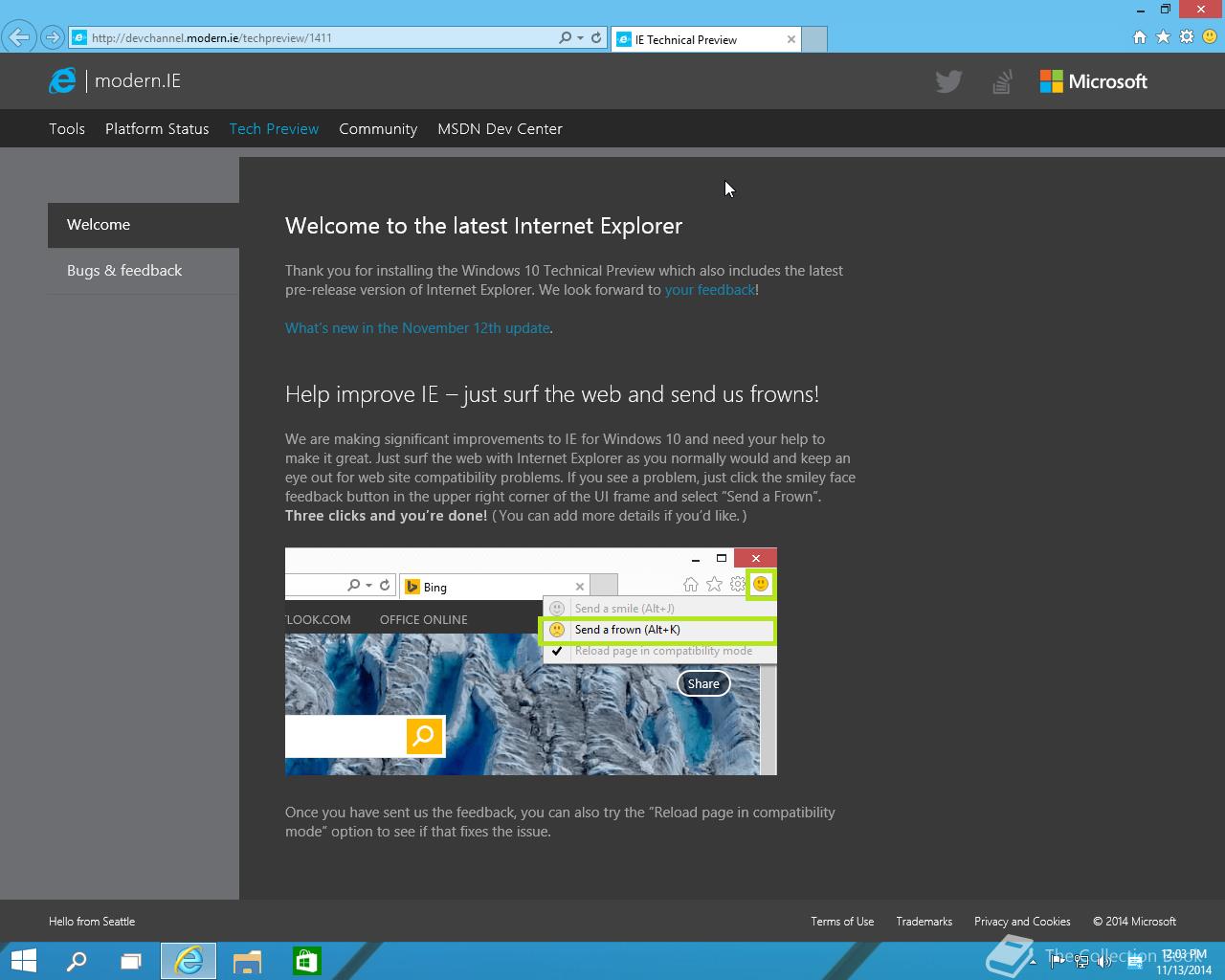The width and height of the screenshot is (1225, 980).
Task: Restore down the browser window
Action: 1166,10
